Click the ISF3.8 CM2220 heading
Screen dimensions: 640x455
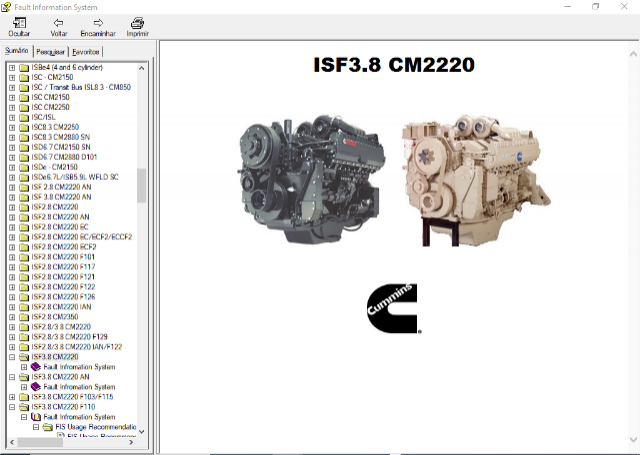394,64
